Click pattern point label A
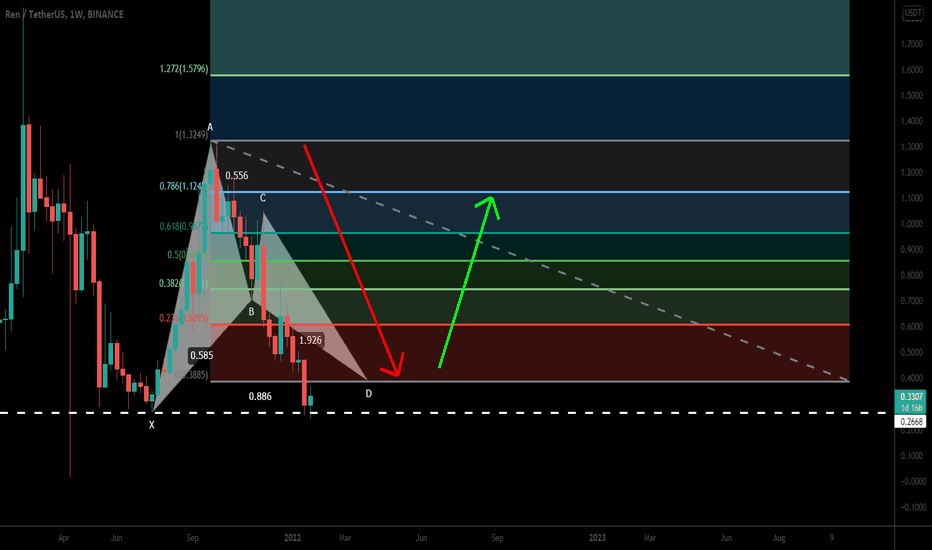The width and height of the screenshot is (932, 550). click(210, 127)
